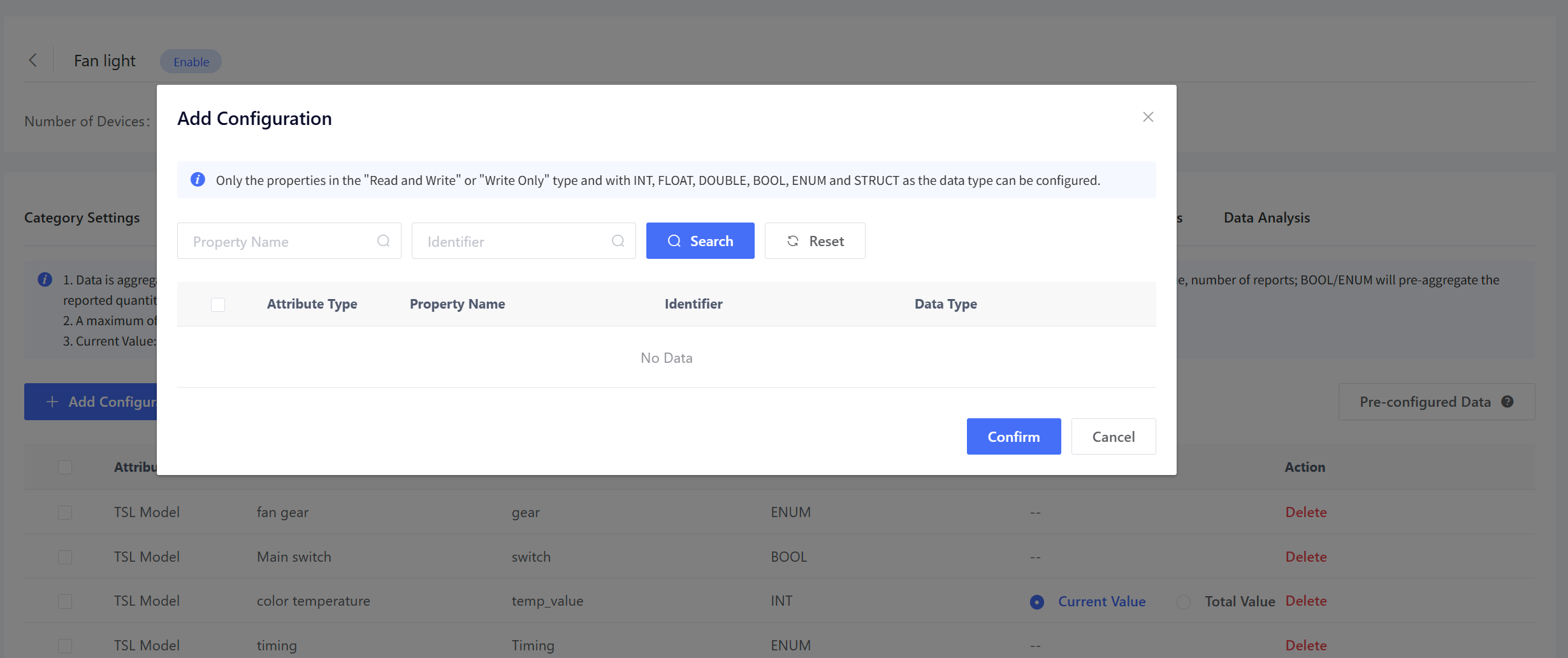Focus the Property Name input field
The height and width of the screenshot is (658, 1568).
280,241
